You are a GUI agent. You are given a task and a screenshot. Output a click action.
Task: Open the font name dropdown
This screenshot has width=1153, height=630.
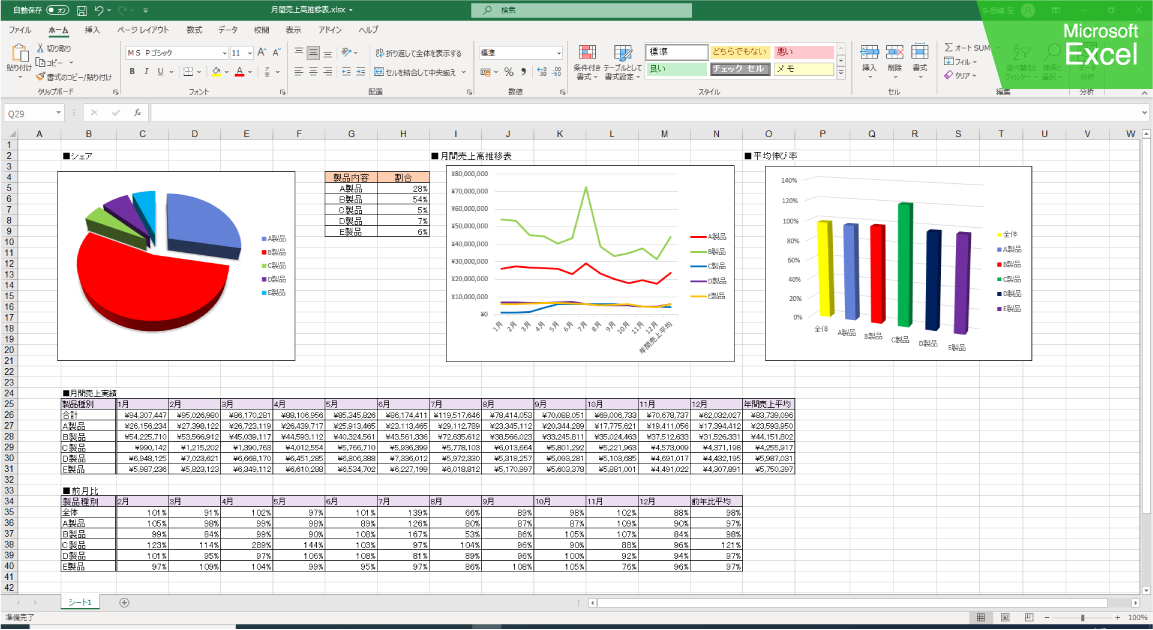tap(225, 53)
